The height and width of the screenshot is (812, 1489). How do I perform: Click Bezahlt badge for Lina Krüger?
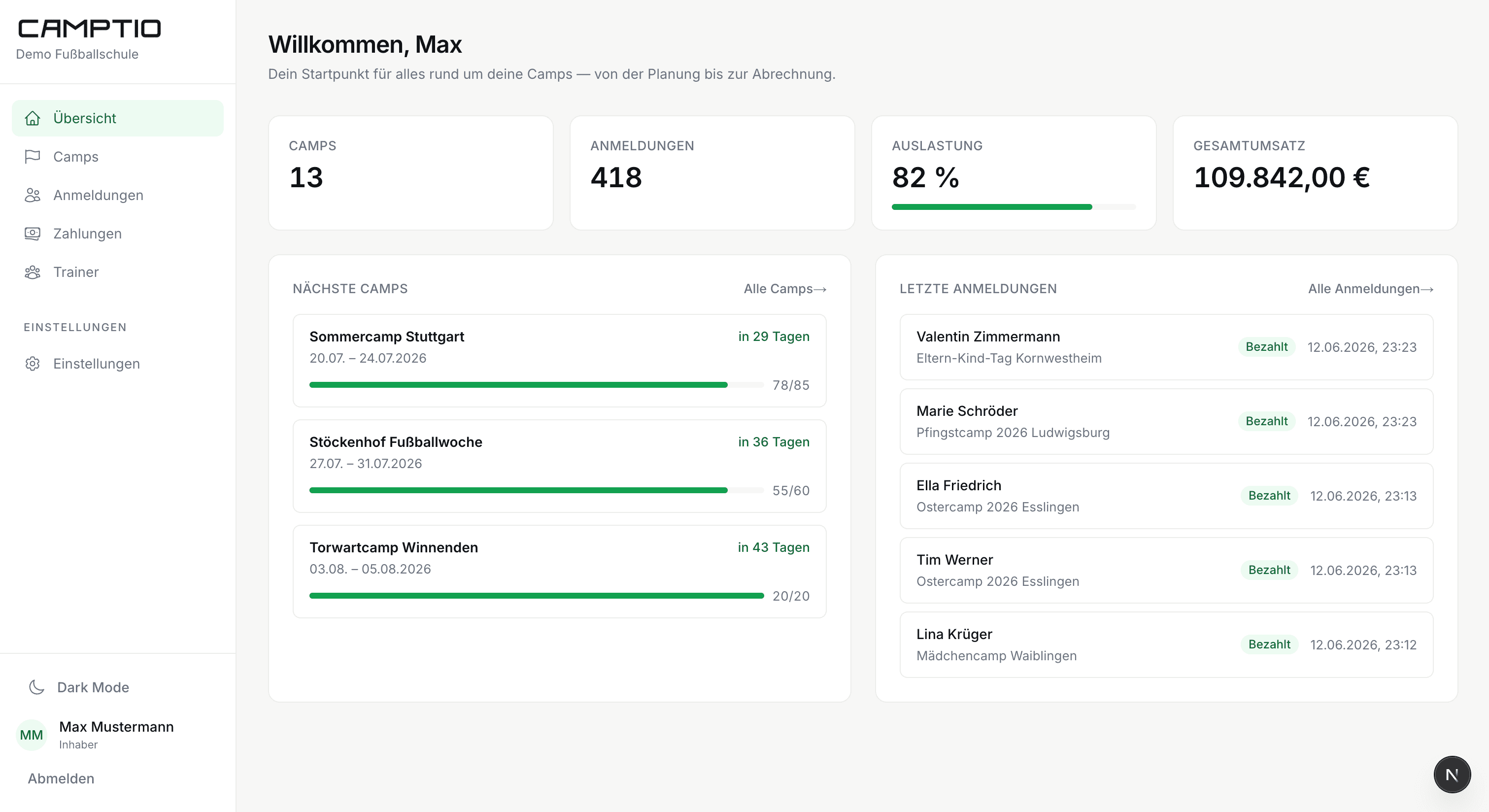pyautogui.click(x=1269, y=645)
